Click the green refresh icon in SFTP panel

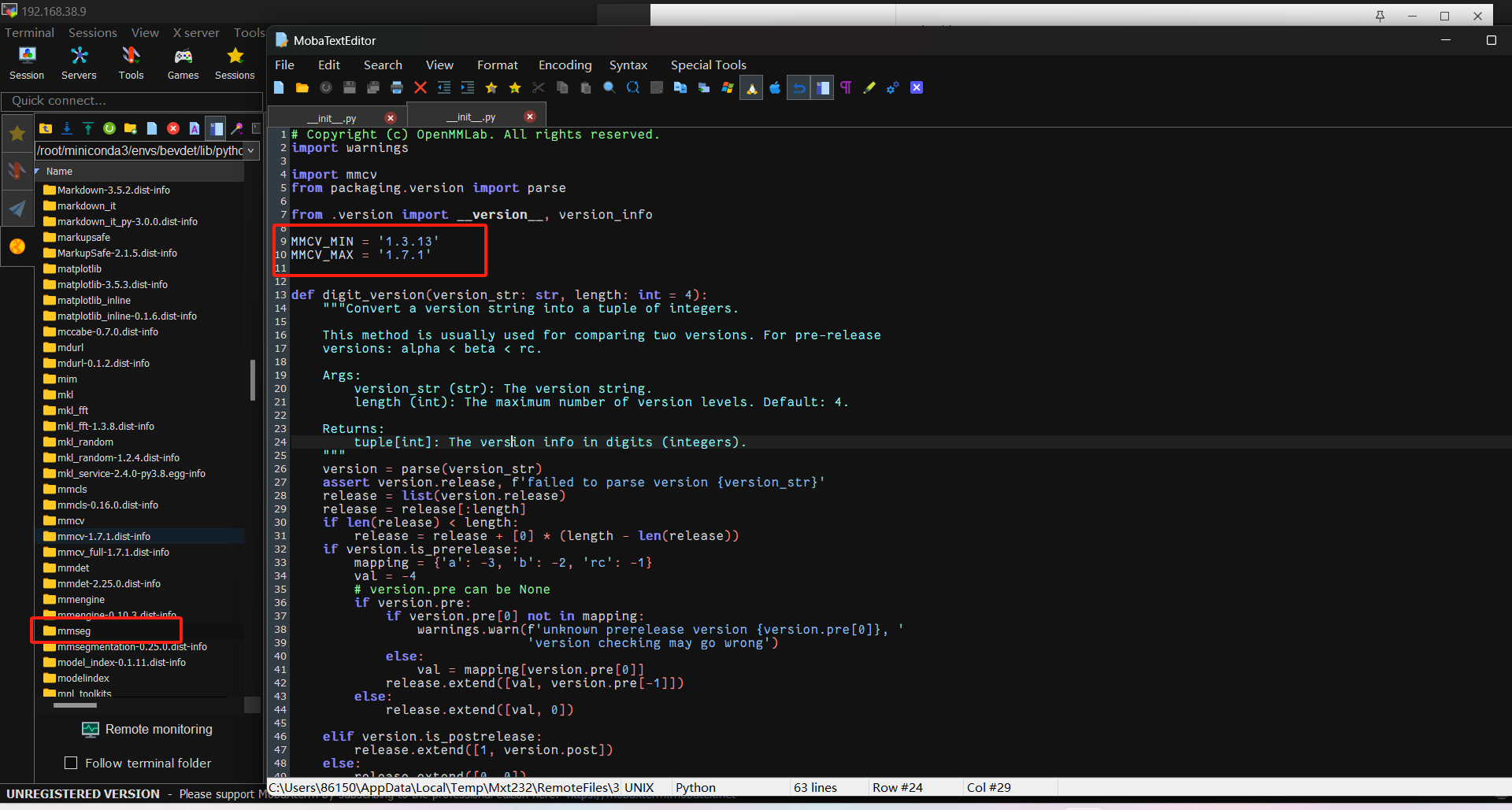click(x=109, y=128)
